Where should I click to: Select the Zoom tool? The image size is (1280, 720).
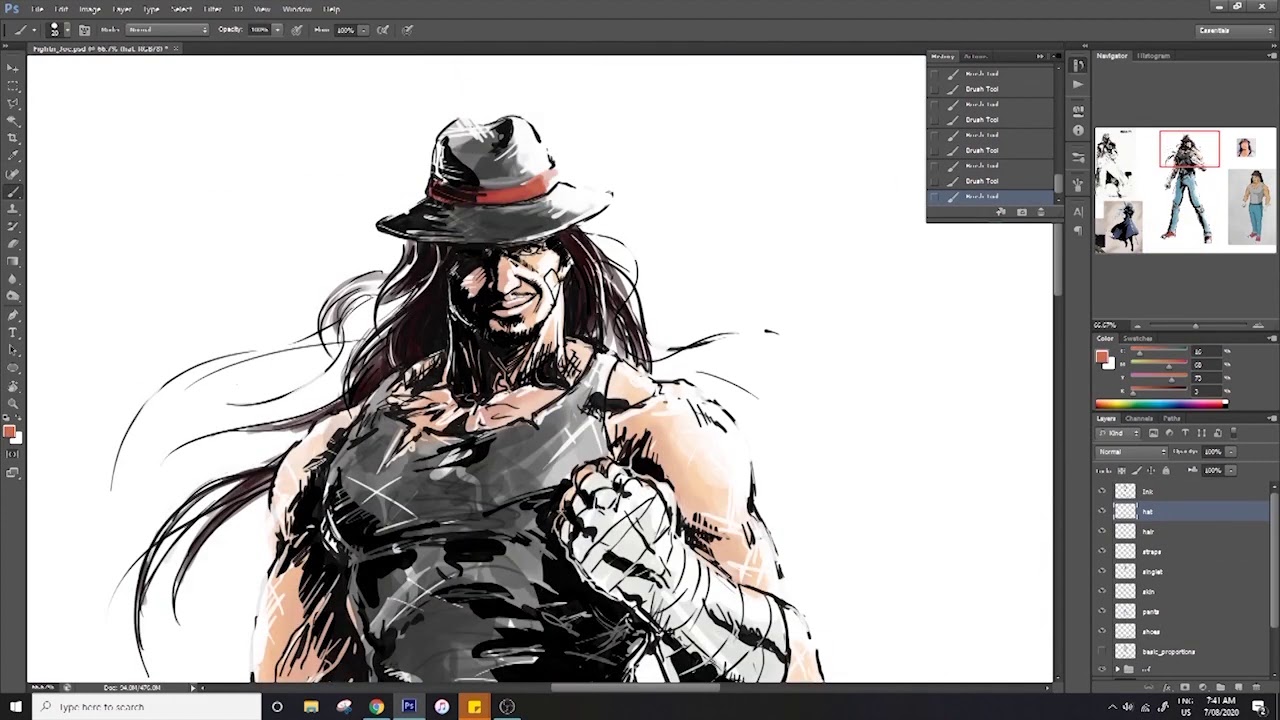coord(12,403)
